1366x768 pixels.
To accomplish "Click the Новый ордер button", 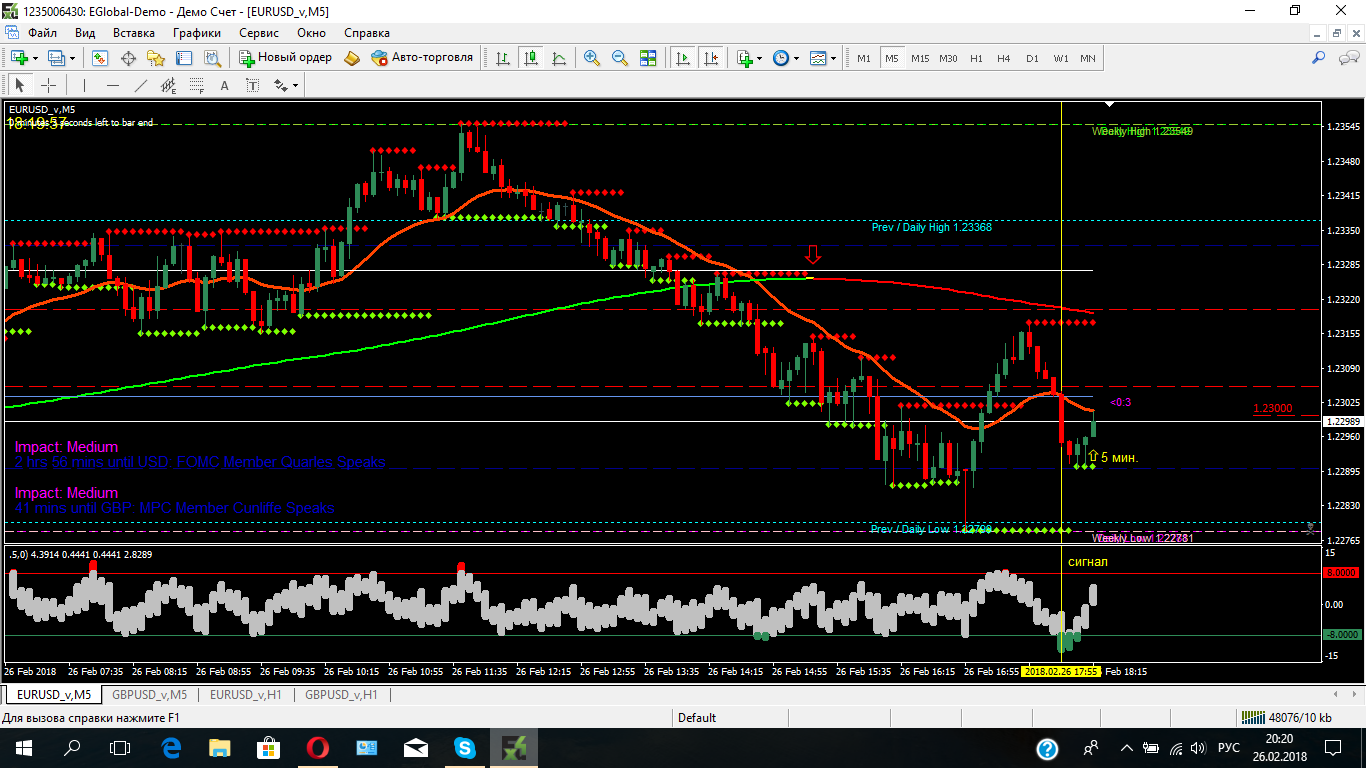I will 284,58.
